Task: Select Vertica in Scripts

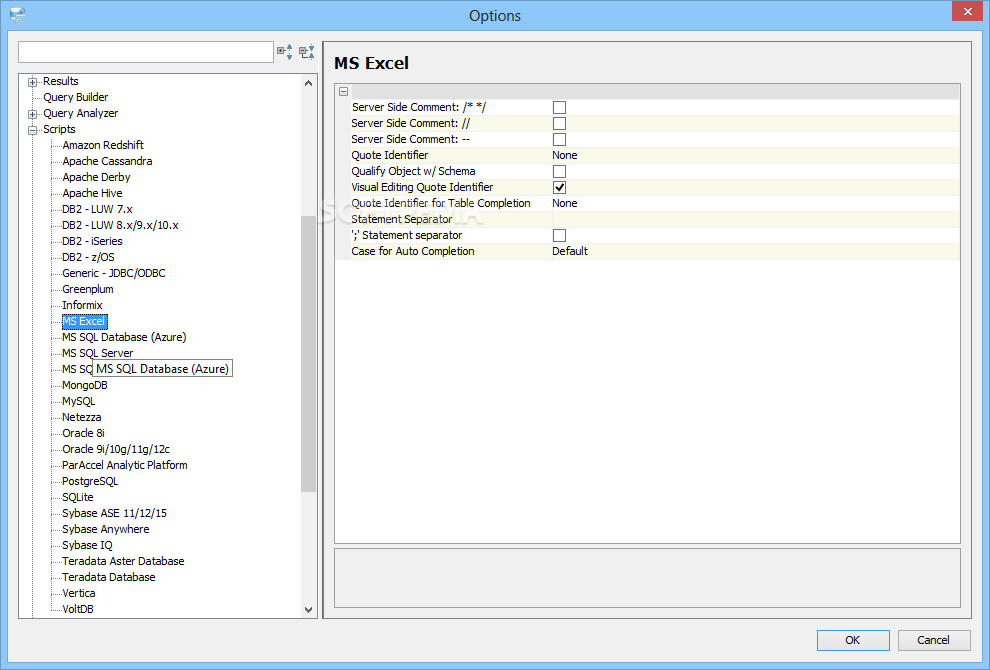Action: click(x=79, y=593)
